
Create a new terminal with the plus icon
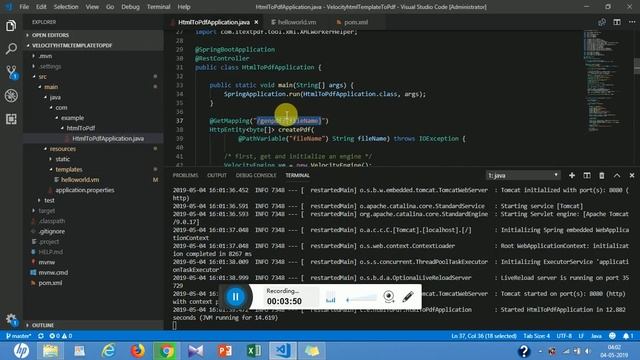point(572,175)
